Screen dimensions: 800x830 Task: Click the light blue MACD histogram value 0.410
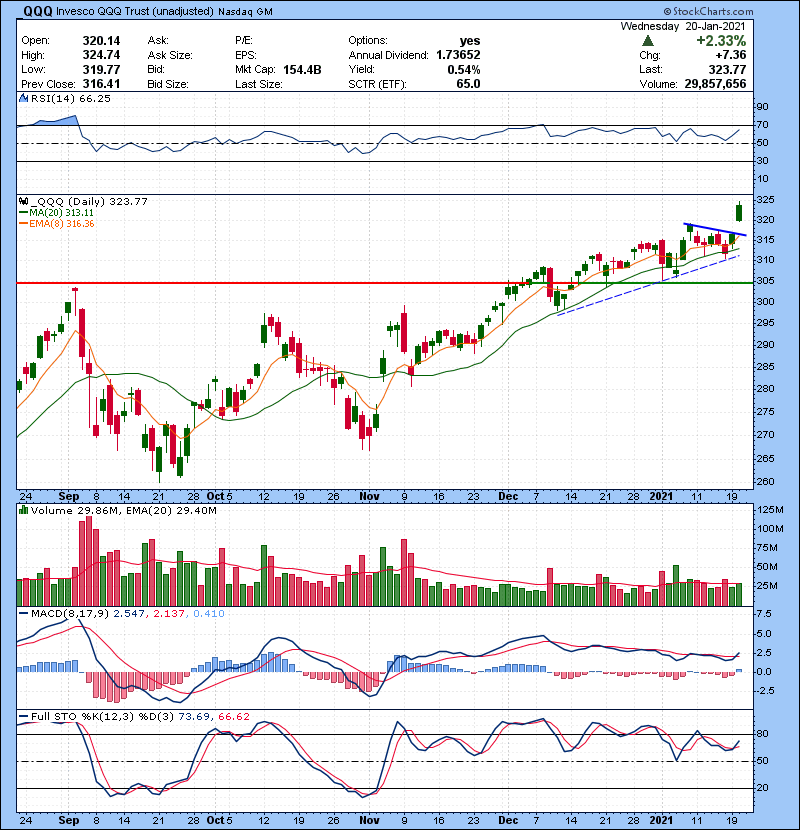(x=209, y=614)
